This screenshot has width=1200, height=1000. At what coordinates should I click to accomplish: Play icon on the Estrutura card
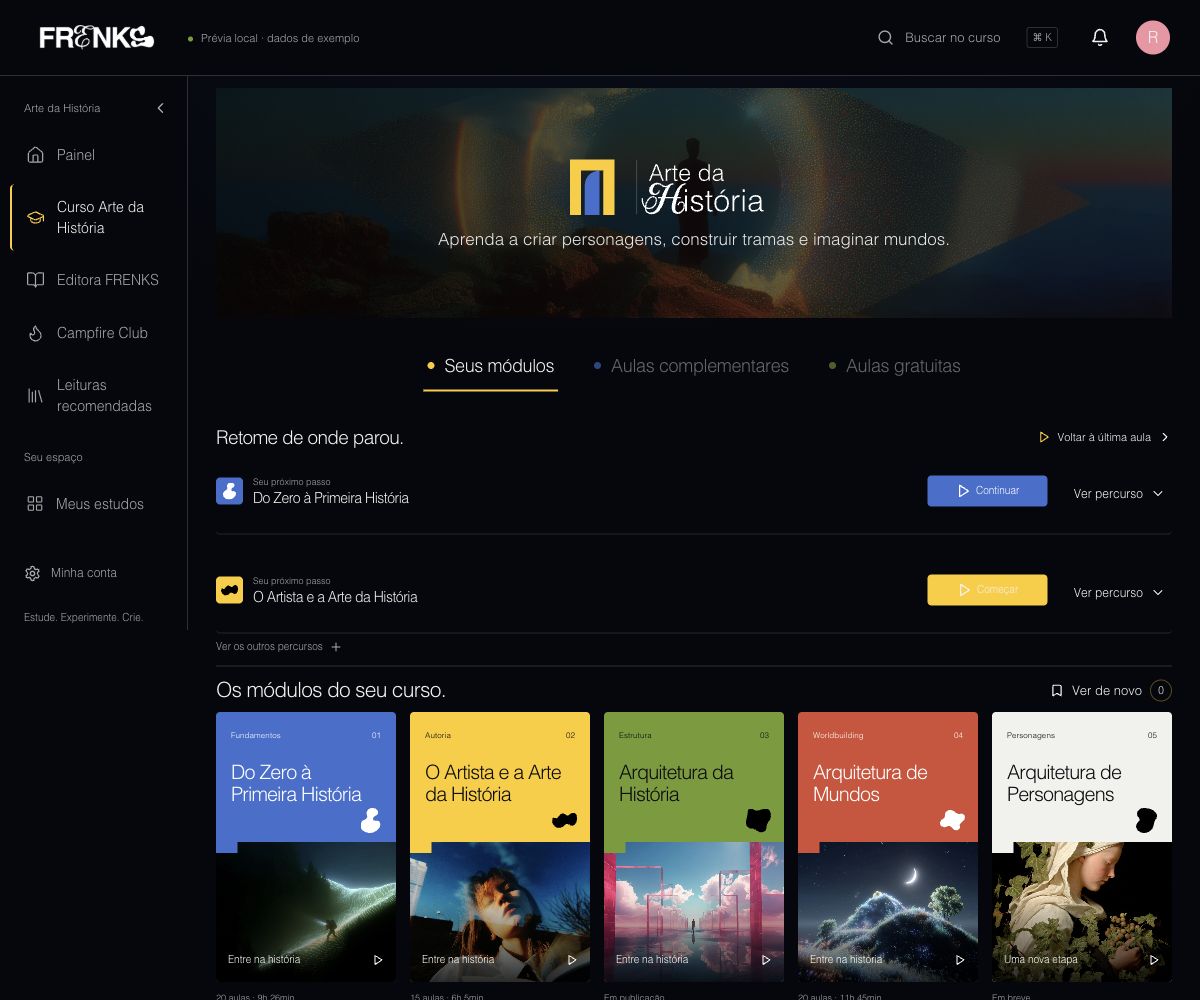[766, 960]
